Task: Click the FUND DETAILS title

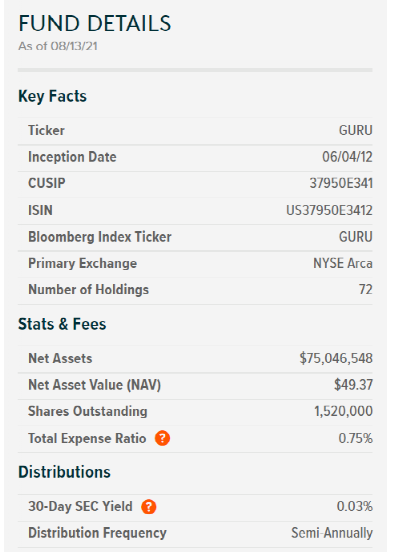Action: point(95,24)
